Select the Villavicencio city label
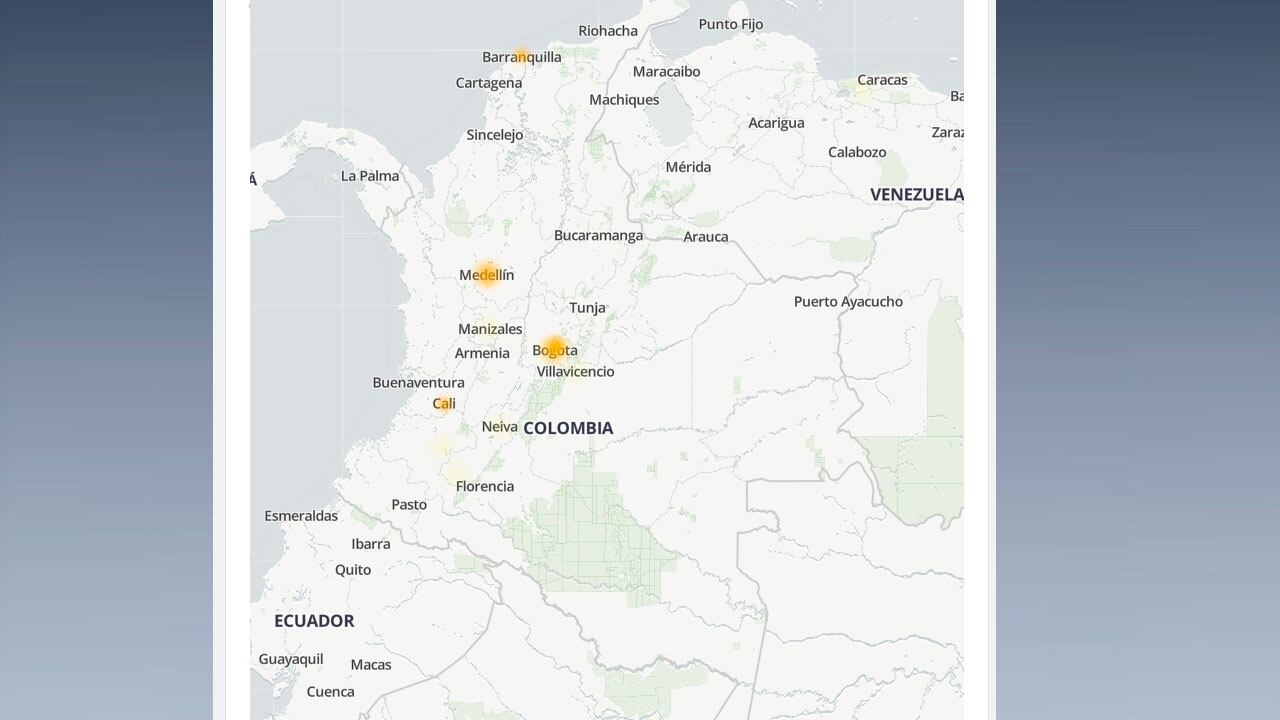The image size is (1280, 720). click(x=575, y=370)
